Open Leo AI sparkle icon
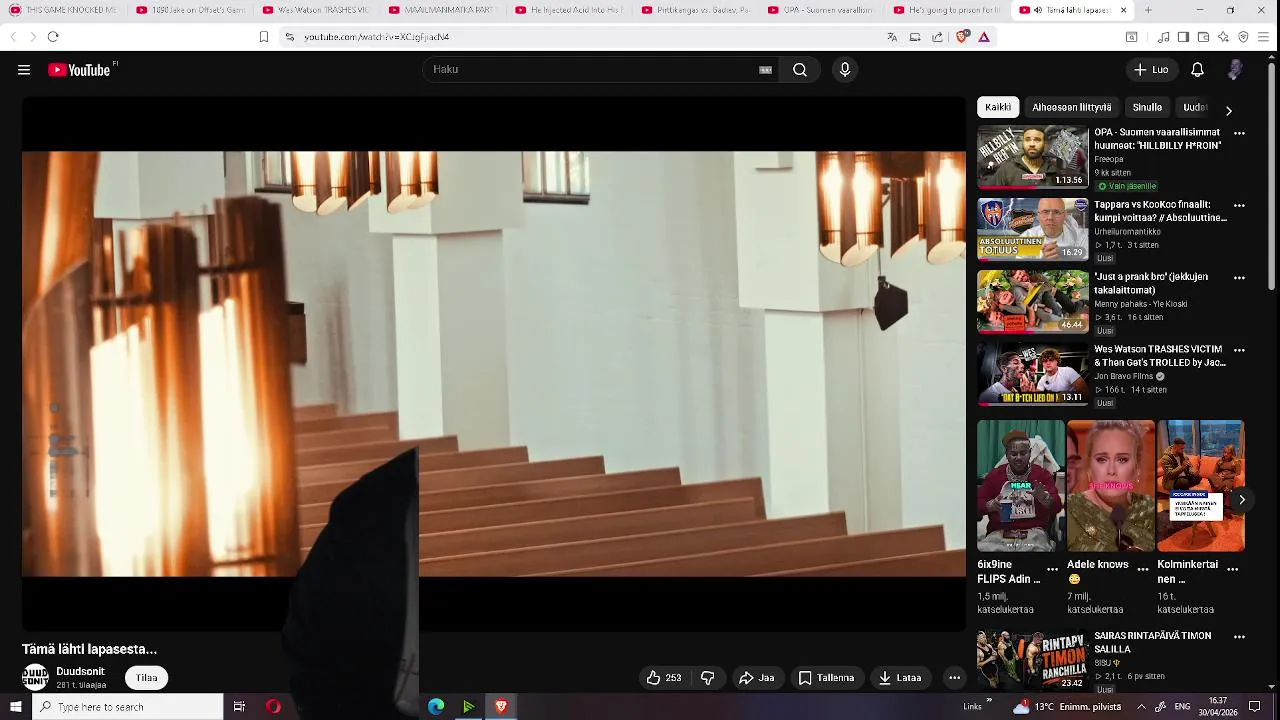Screen dimensions: 1280x720 (1224, 37)
